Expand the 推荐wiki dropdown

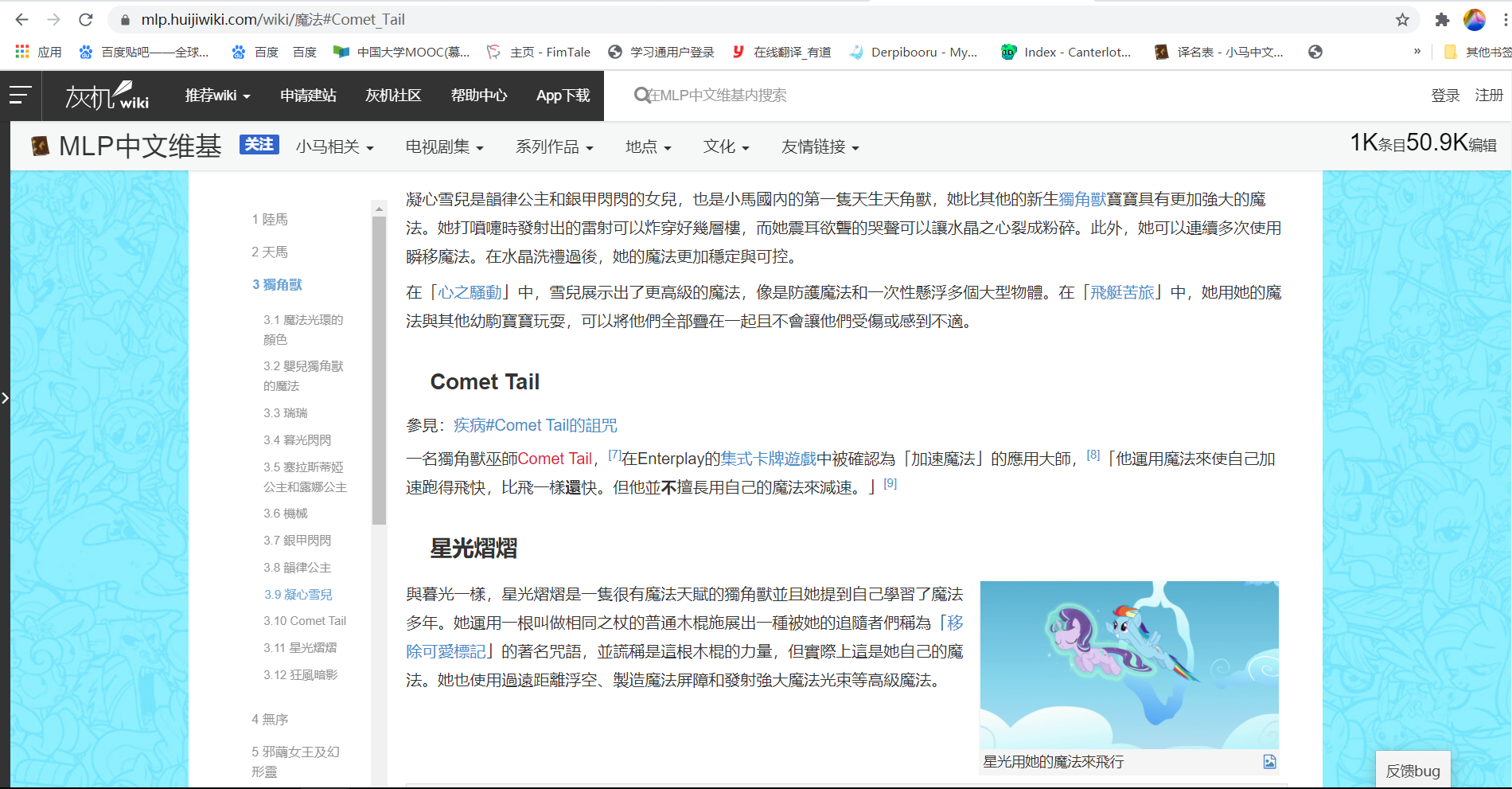(217, 96)
